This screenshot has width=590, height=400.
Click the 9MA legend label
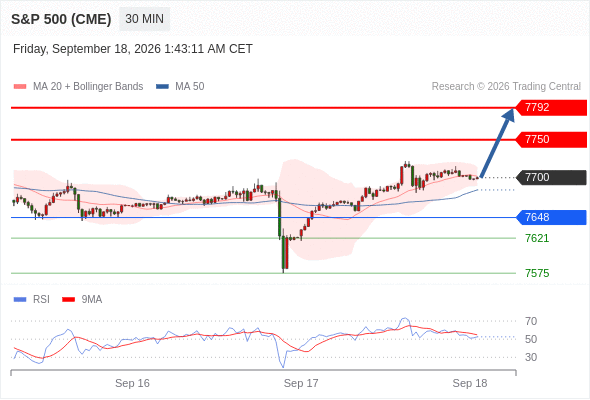[x=92, y=300]
